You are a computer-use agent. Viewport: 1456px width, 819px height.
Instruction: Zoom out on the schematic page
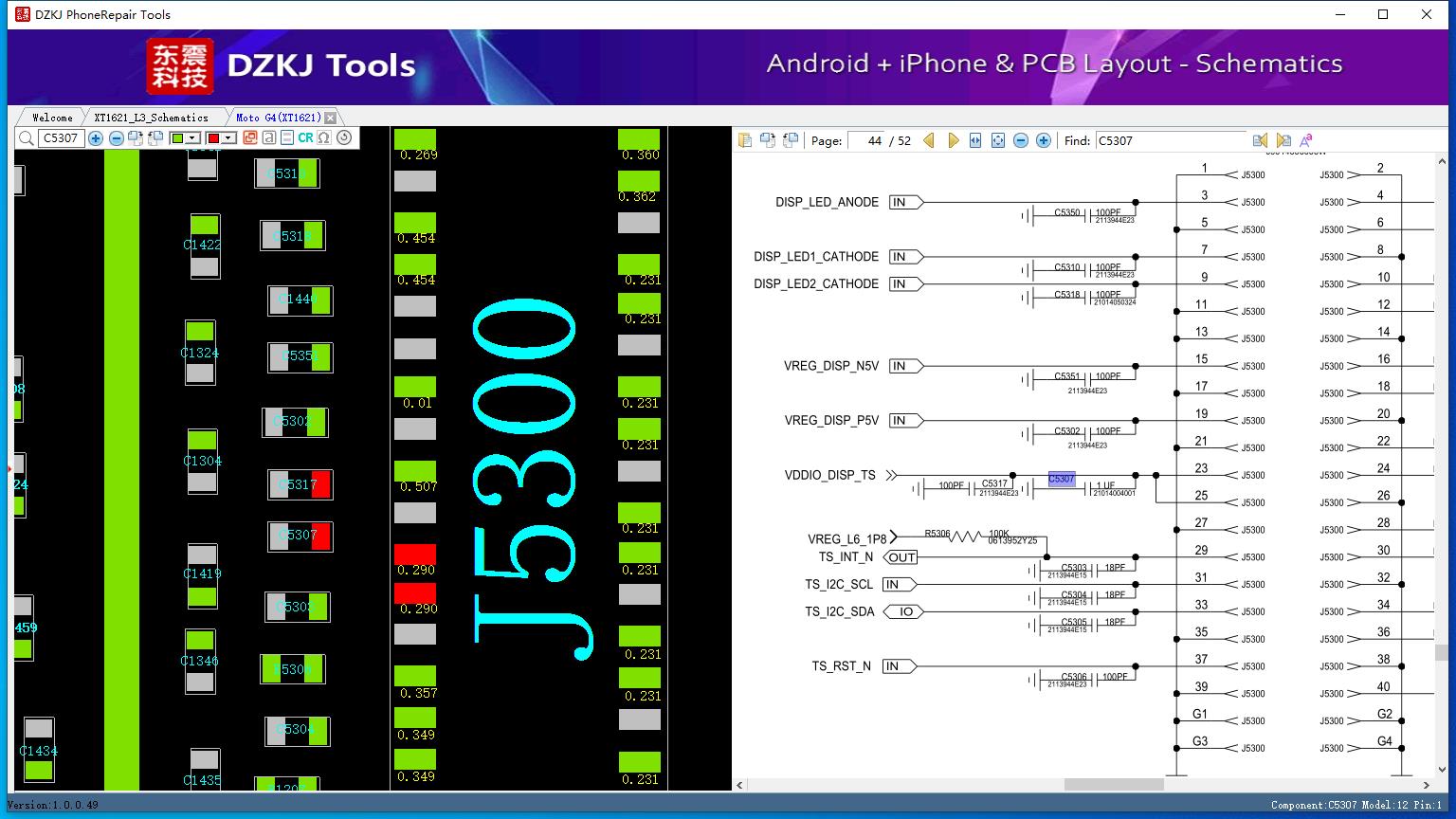(1021, 140)
